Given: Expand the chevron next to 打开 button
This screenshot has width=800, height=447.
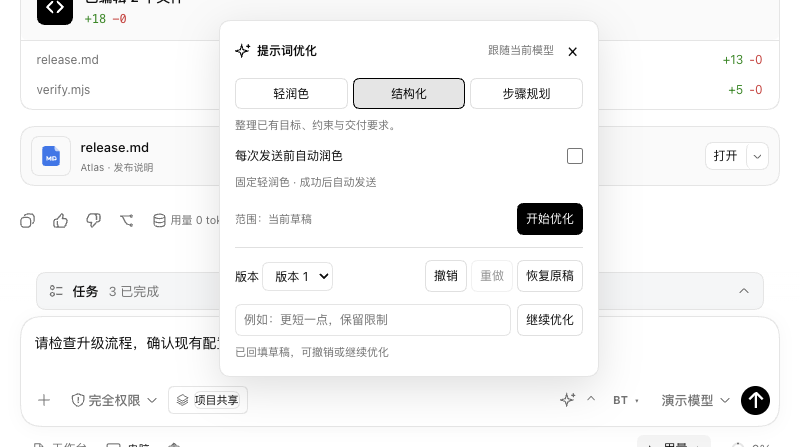Looking at the screenshot, I should (757, 156).
